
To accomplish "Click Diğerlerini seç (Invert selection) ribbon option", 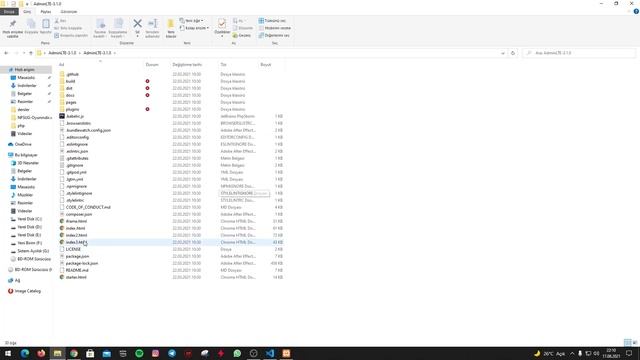I will (x=274, y=36).
